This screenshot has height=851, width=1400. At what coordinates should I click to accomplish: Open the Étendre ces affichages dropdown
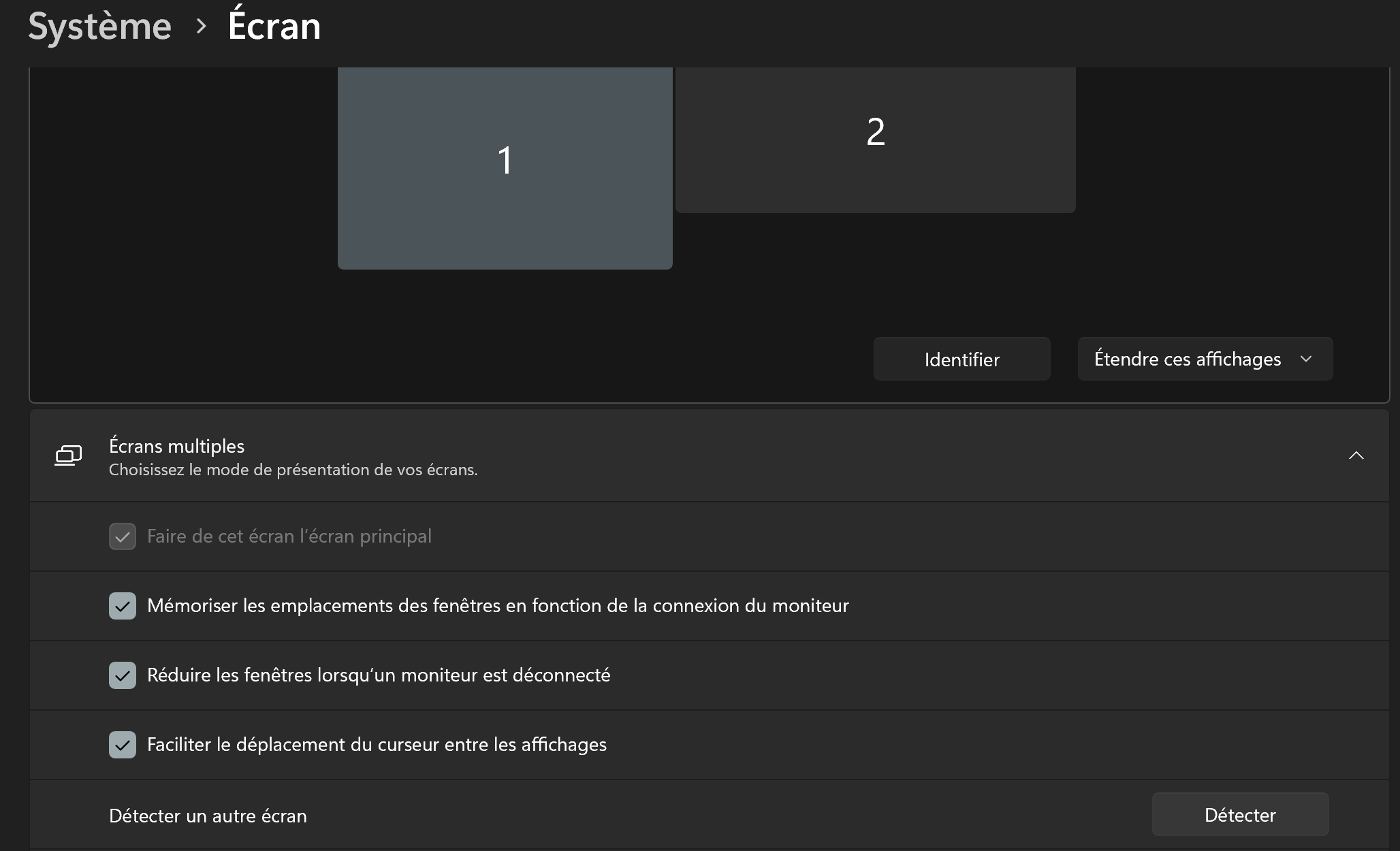click(1205, 359)
